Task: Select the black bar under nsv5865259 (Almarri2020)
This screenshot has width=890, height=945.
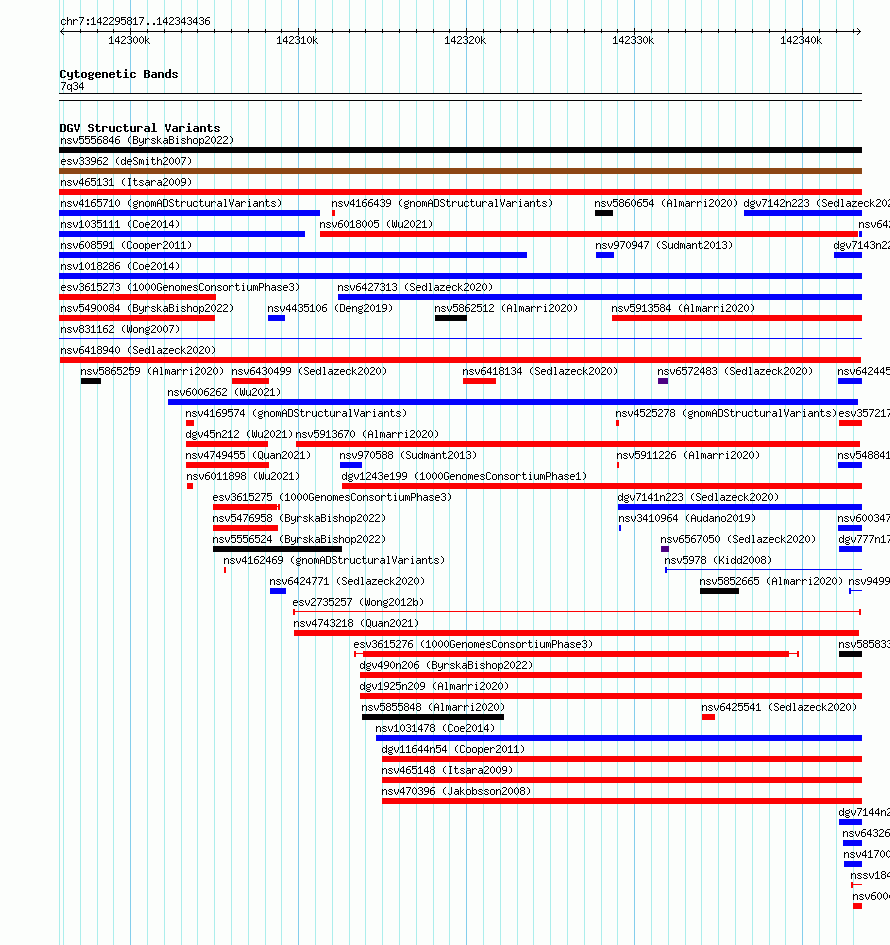Action: pyautogui.click(x=91, y=381)
